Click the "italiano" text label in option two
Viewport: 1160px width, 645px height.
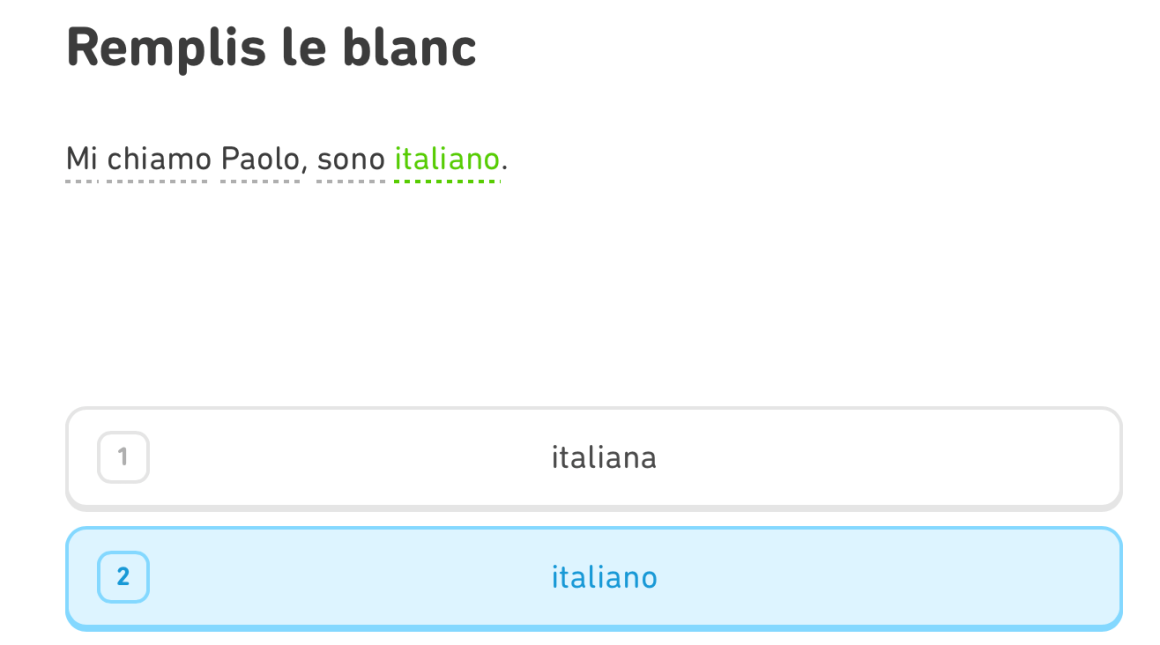click(604, 578)
